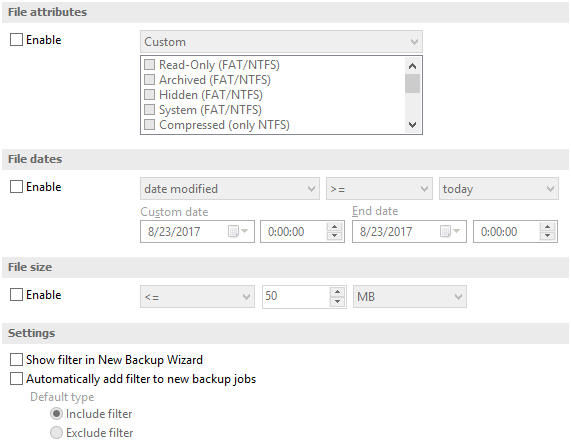Open the MB size unit dropdown

pos(410,297)
